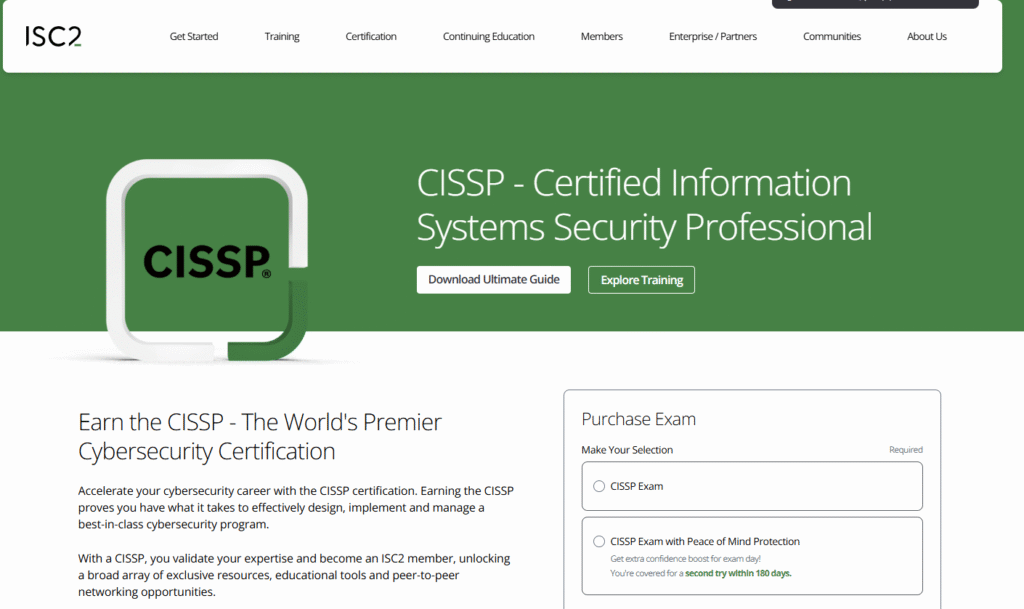Click 'Get extra confidence boost for exam day!' text
The image size is (1024, 609).
(685, 559)
